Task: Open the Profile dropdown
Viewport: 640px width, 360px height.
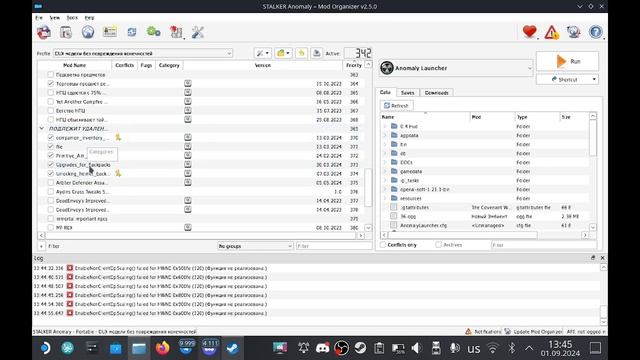Action: [143, 53]
